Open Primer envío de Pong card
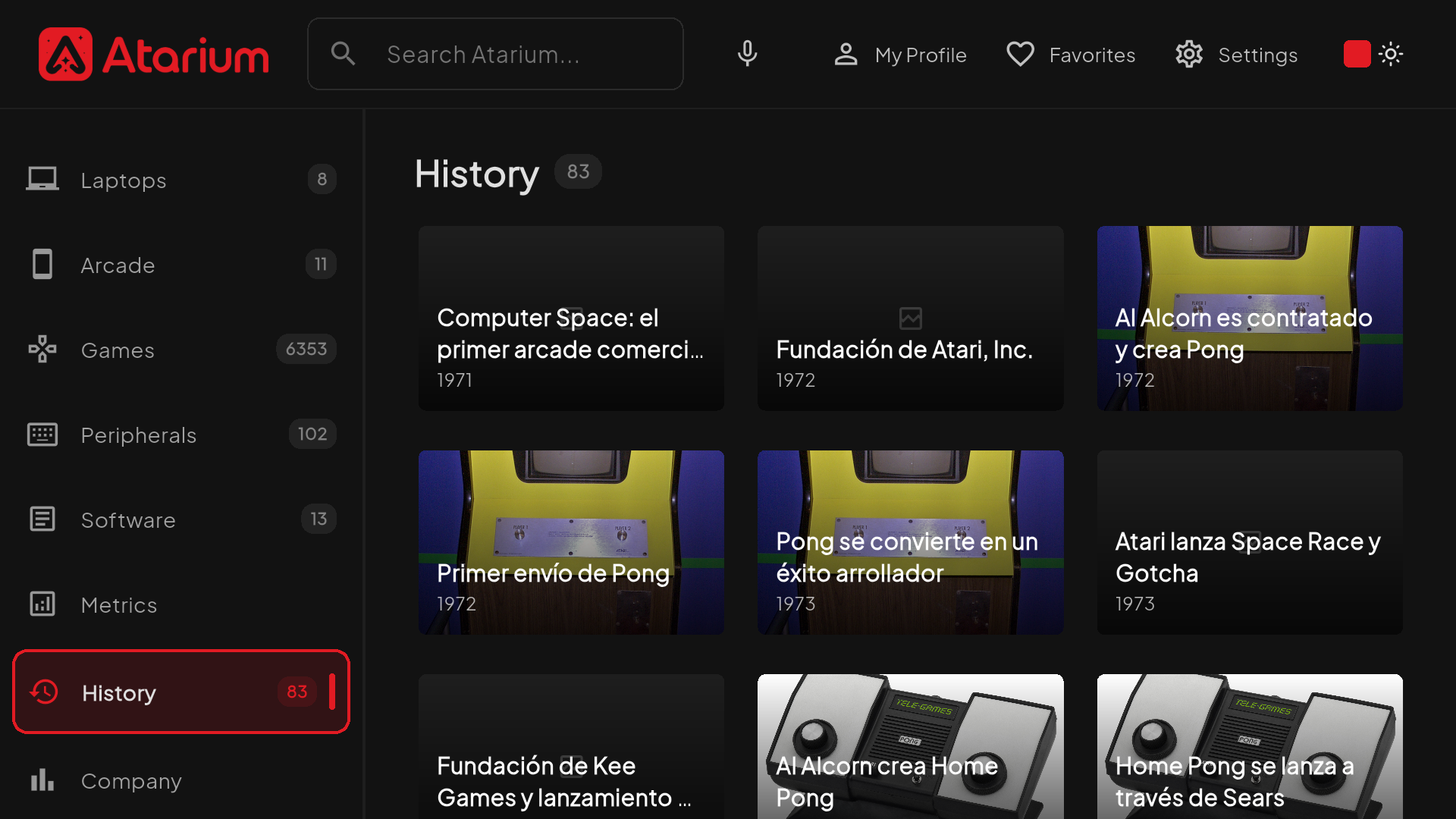The width and height of the screenshot is (1456, 819). point(571,542)
